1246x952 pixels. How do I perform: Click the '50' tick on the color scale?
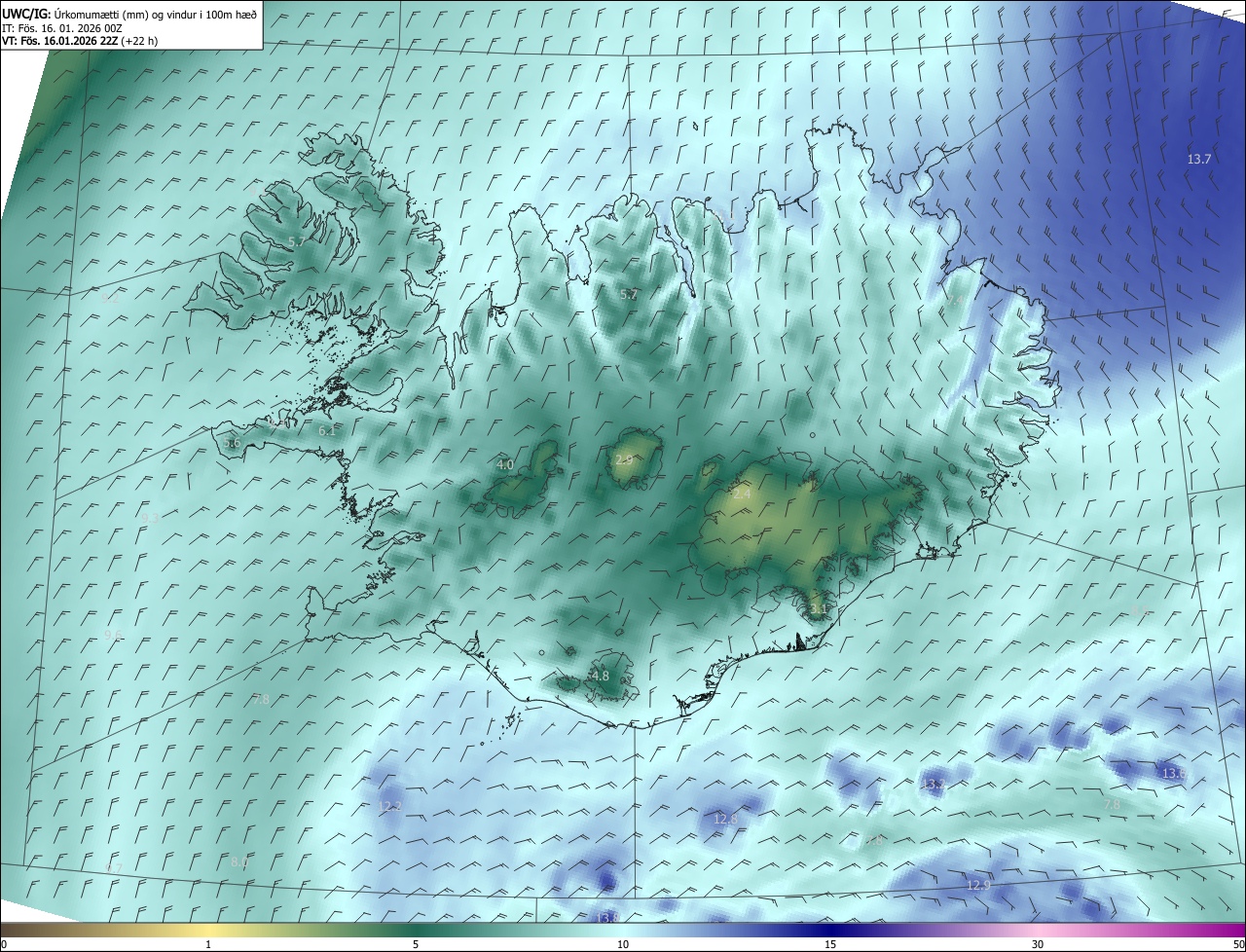1238,945
